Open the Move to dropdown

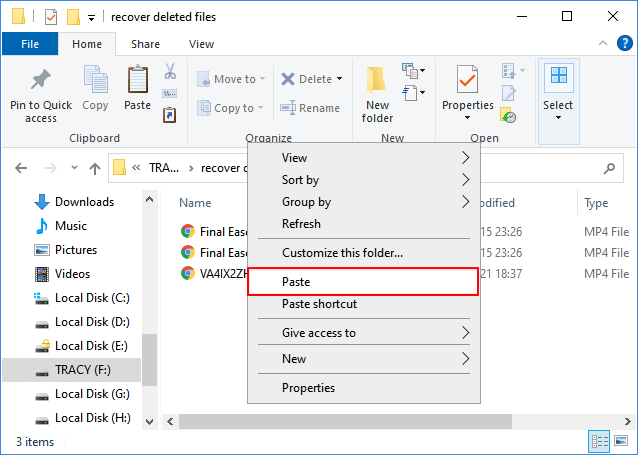(228, 79)
